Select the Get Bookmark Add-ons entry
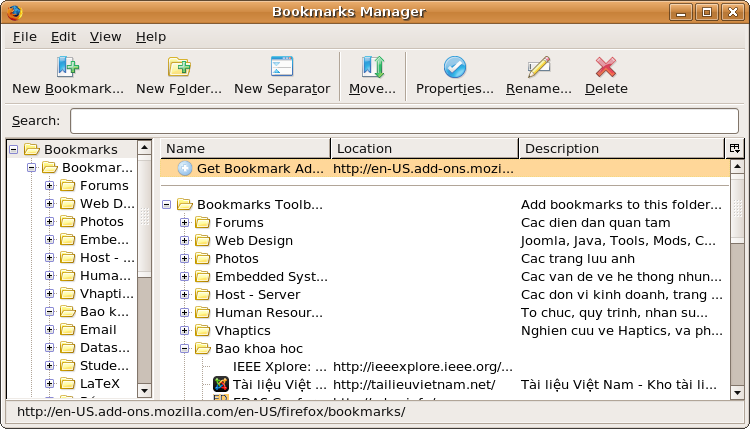Viewport: 750px width, 429px height. tap(260, 168)
